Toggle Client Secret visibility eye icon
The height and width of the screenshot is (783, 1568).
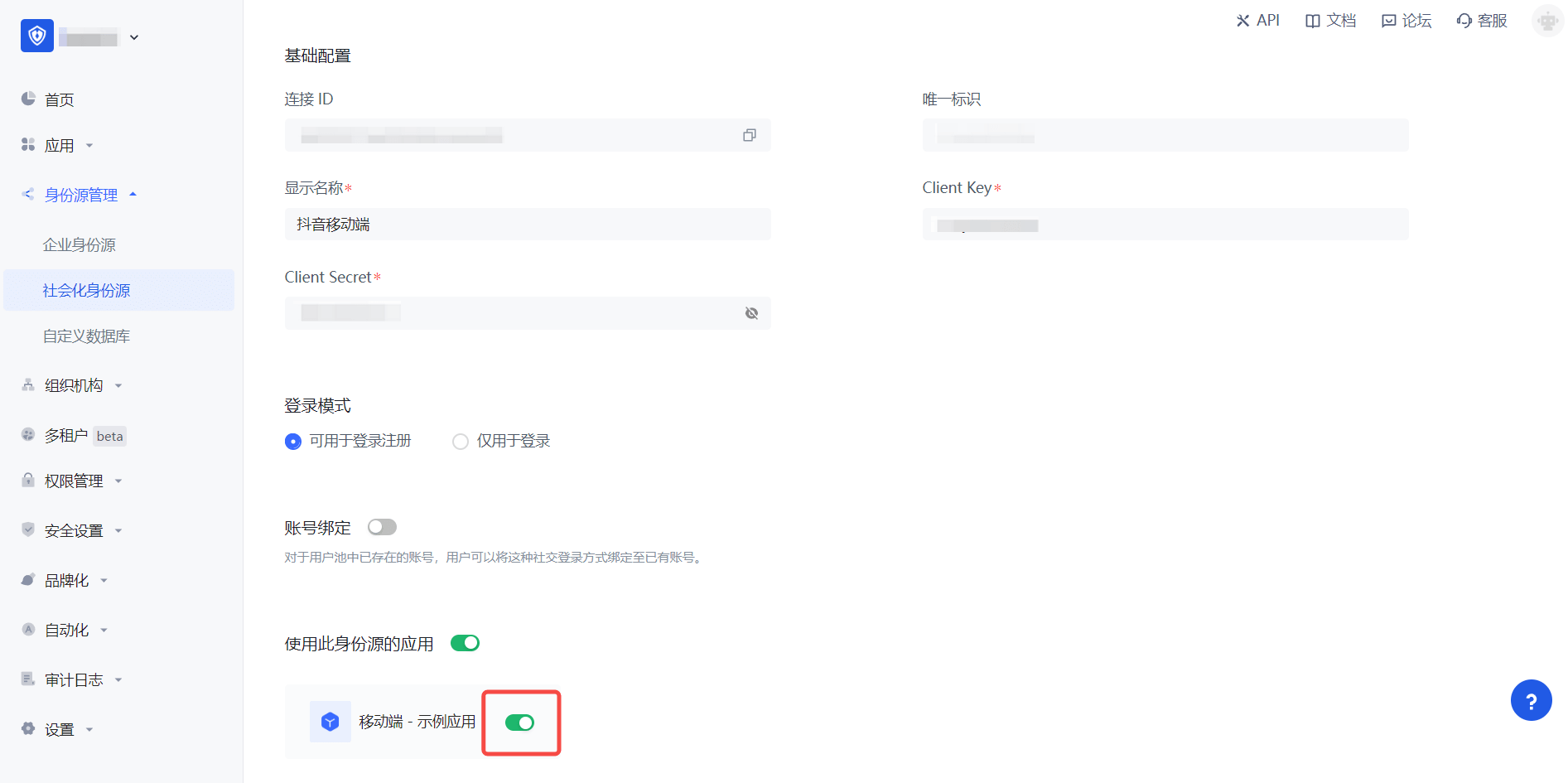751,313
